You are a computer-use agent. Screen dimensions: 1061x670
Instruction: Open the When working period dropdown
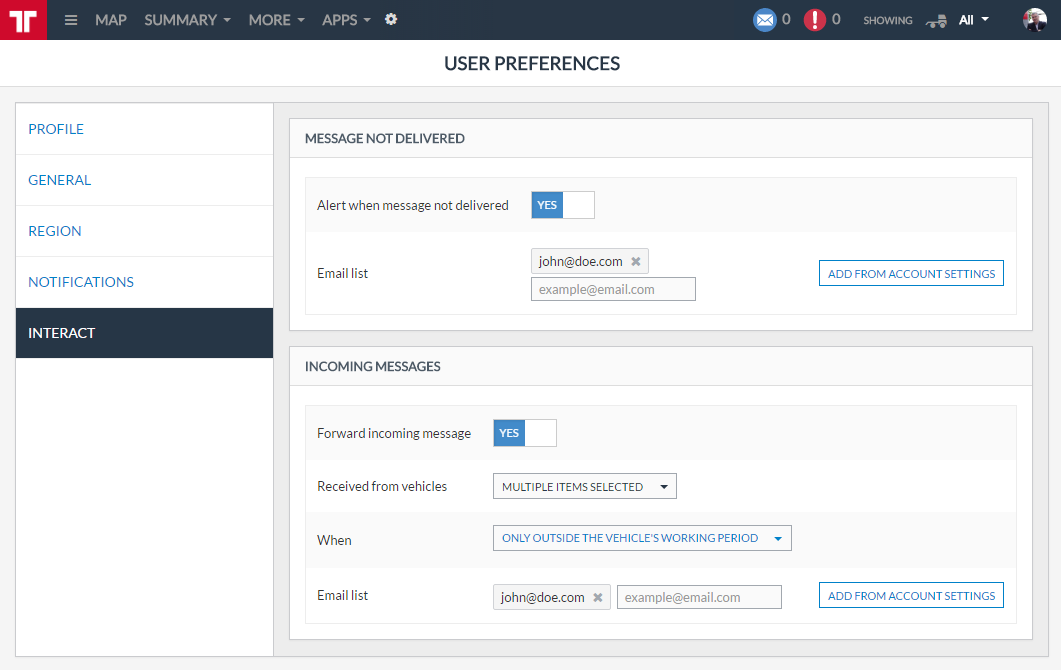point(642,538)
